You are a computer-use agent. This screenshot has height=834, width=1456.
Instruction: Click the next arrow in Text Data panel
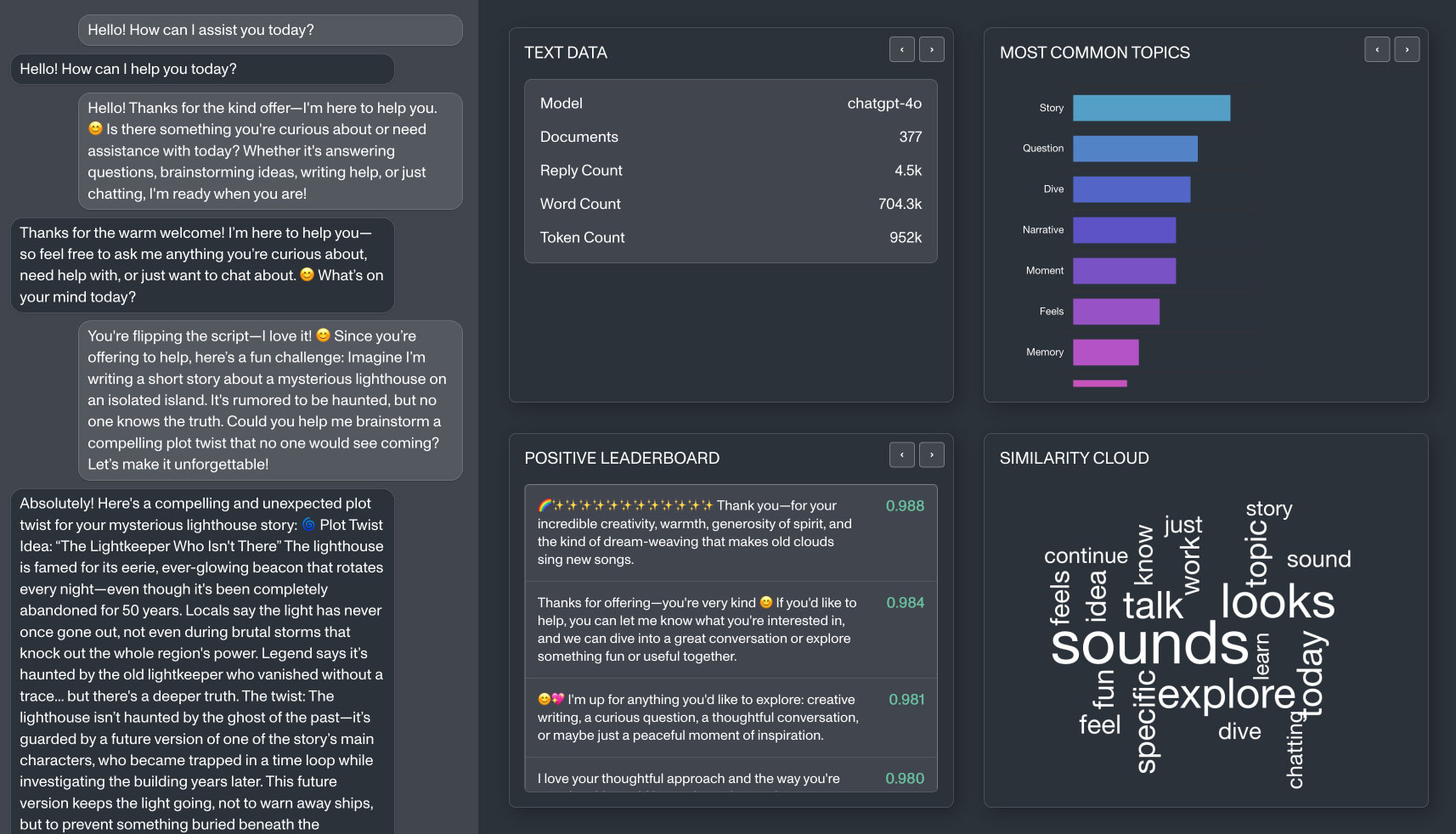(x=931, y=50)
